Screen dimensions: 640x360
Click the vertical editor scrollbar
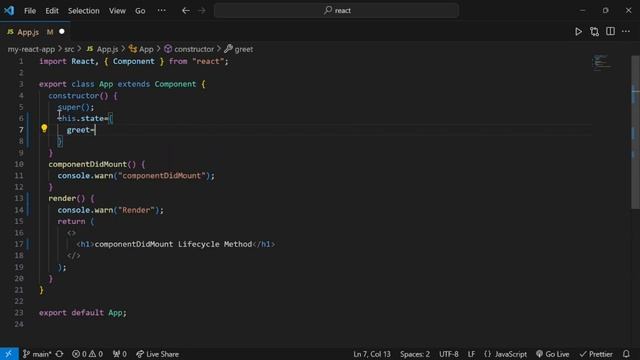click(x=635, y=133)
